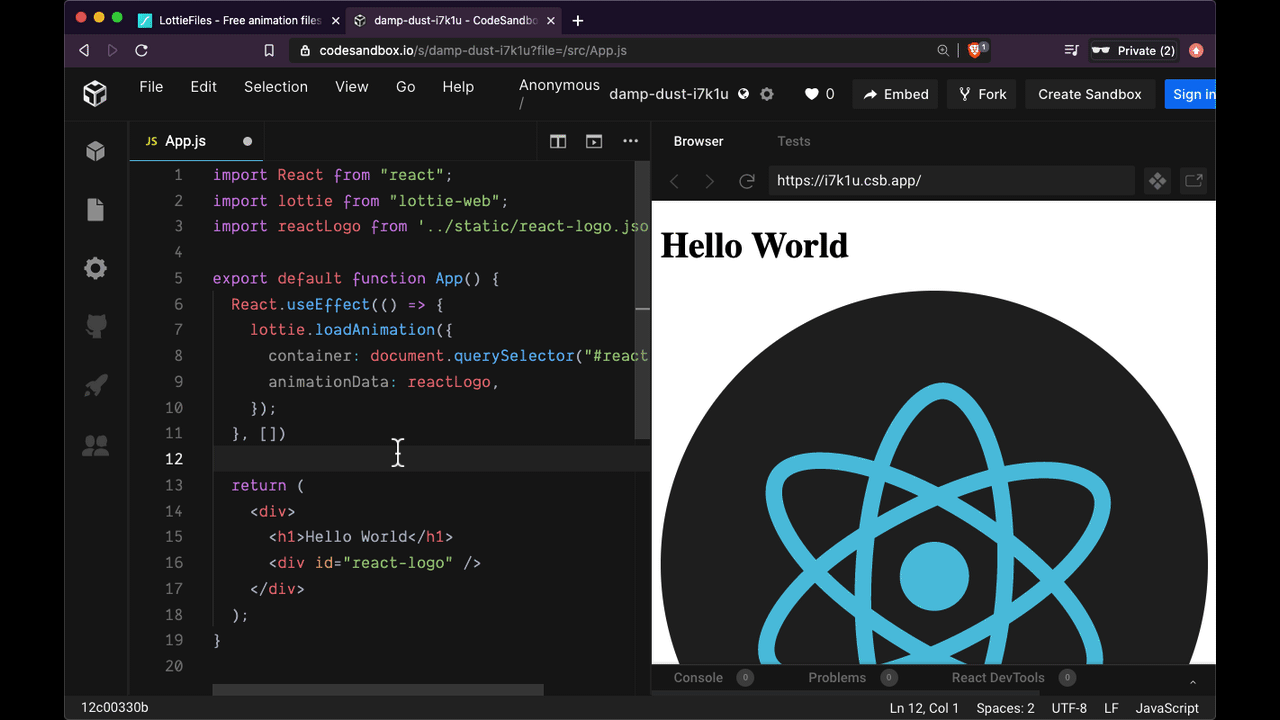
Task: Click LF line ending in status bar
Action: pos(1111,708)
